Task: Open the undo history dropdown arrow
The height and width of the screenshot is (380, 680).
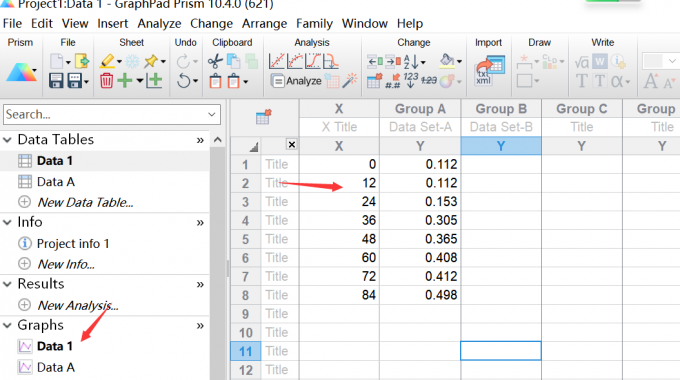Action: (x=196, y=81)
